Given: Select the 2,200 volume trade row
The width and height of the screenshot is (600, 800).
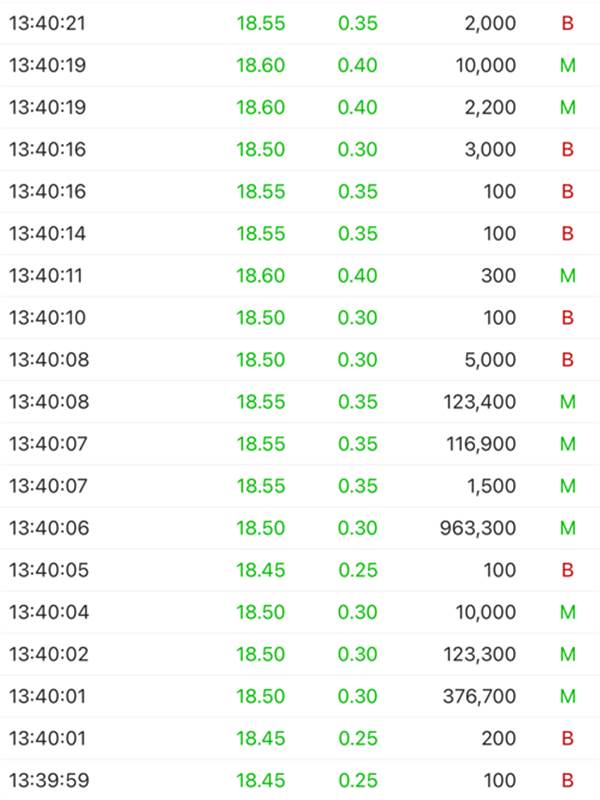Looking at the screenshot, I should pos(300,107).
